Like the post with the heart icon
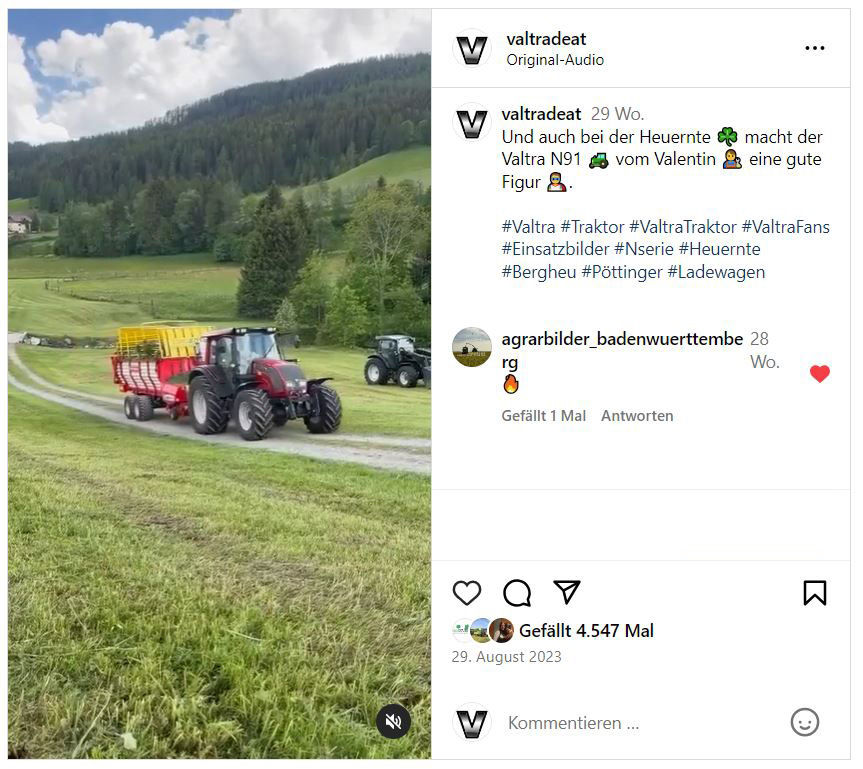This screenshot has height=769, width=863. [x=467, y=593]
